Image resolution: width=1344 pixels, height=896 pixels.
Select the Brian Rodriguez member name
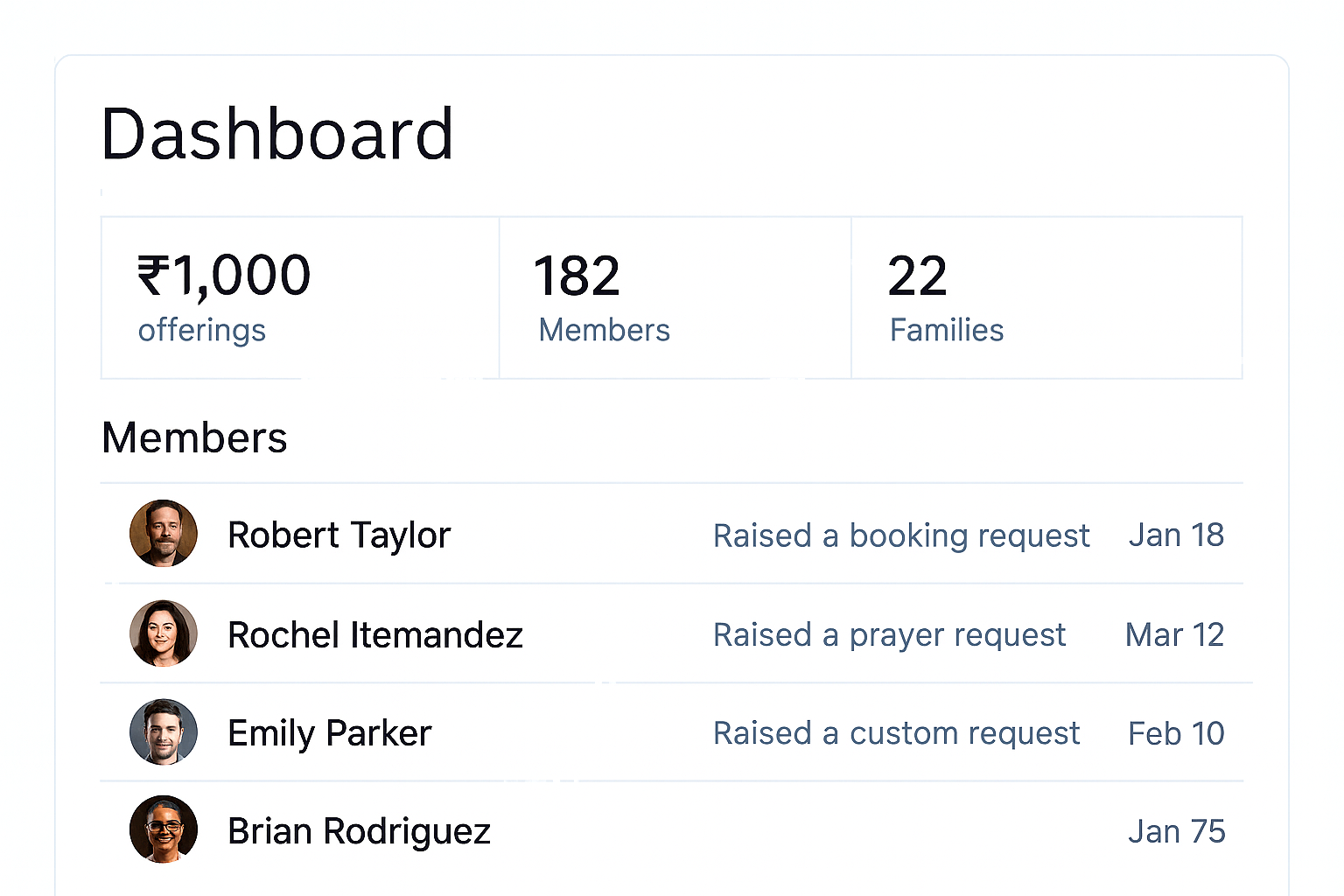pos(359,831)
